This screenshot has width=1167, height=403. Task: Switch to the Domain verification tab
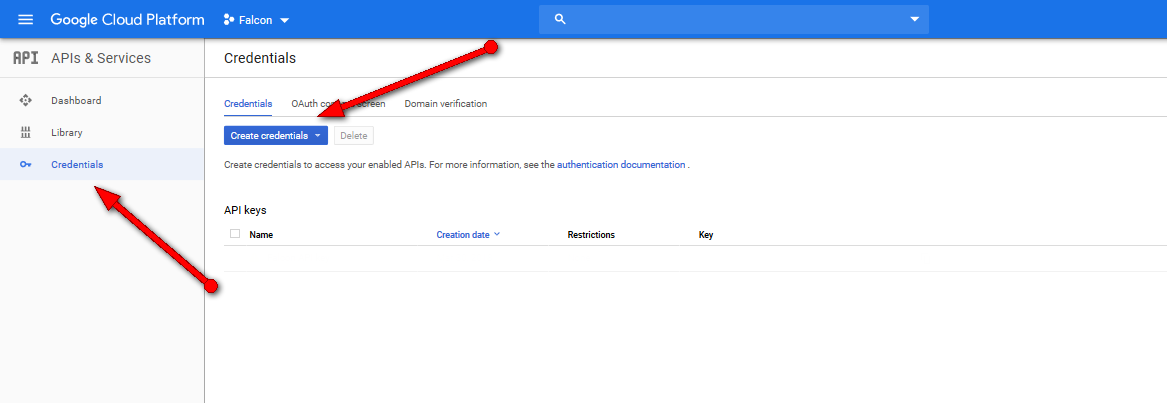point(446,104)
